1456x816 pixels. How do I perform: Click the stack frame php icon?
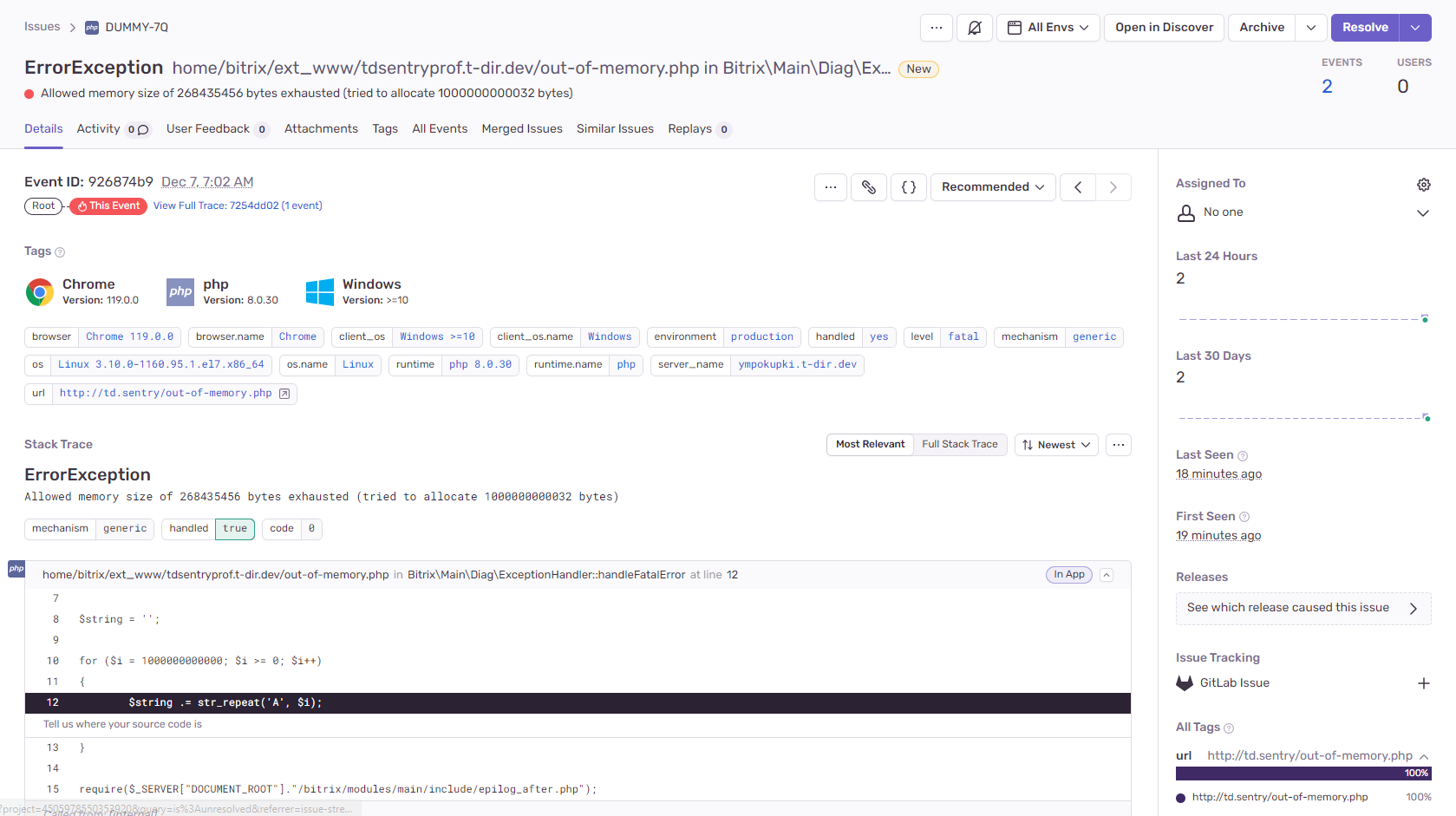(x=16, y=569)
